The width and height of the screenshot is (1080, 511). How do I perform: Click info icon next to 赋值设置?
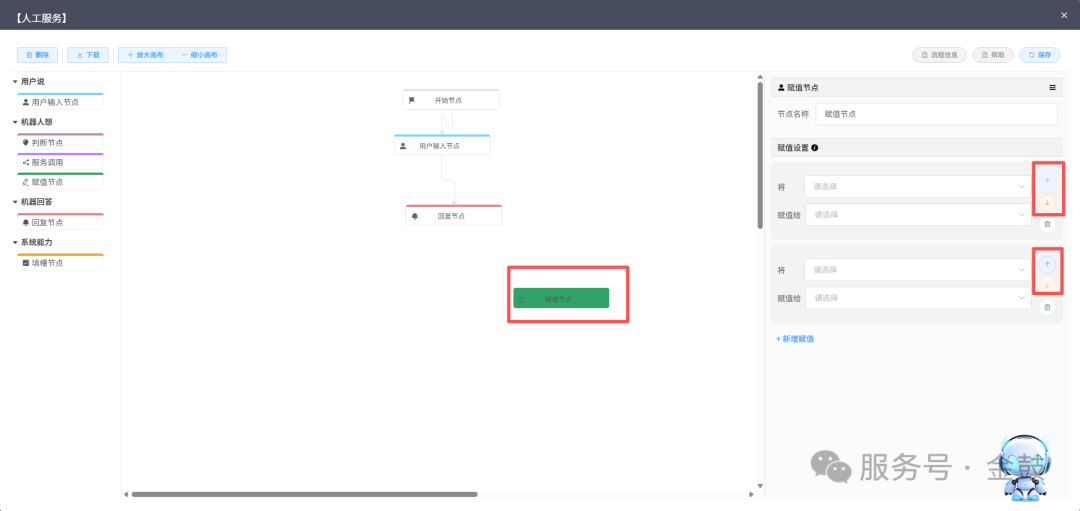coord(815,147)
